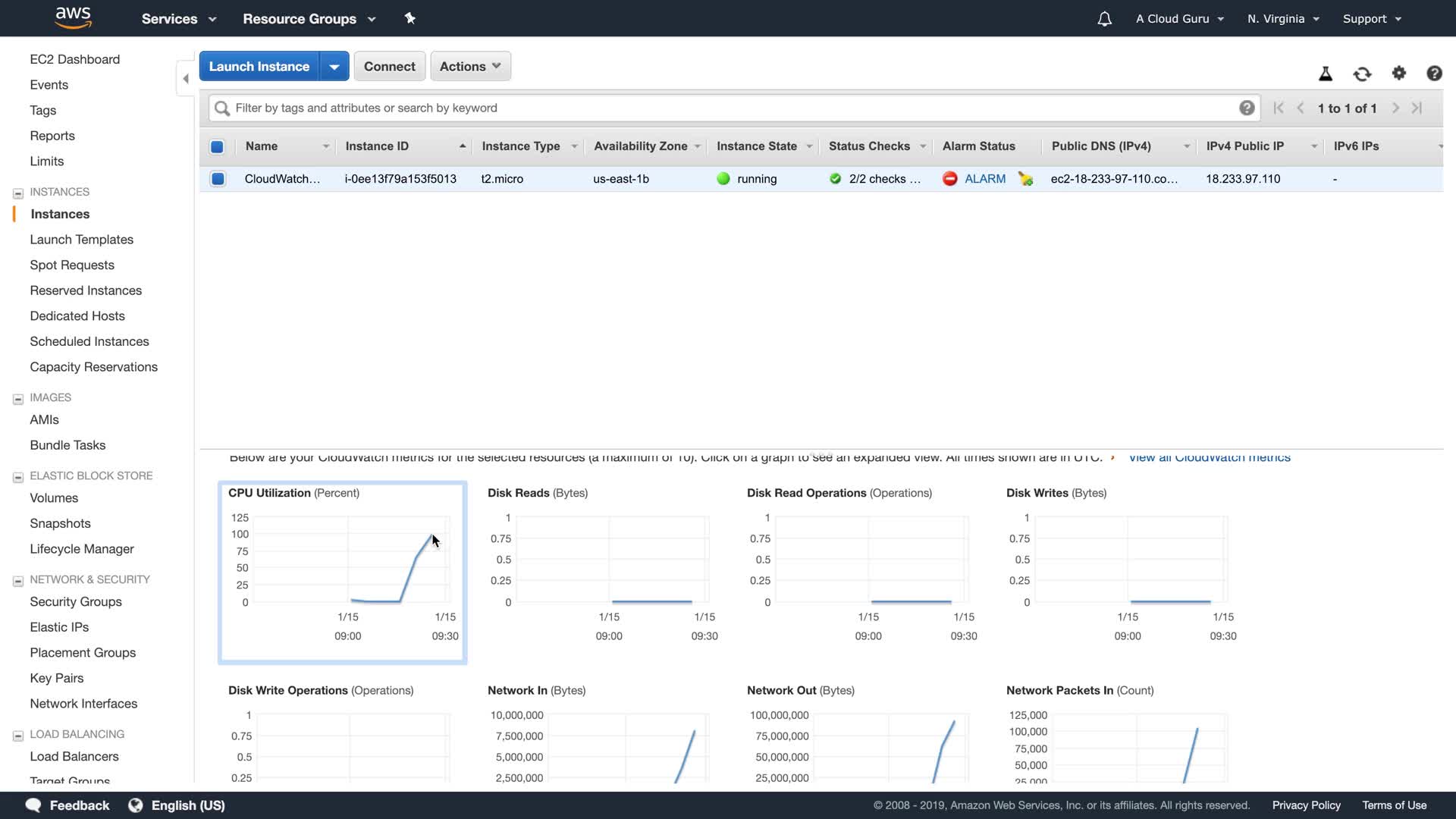Click the pin shortcut icon in navbar

[410, 18]
